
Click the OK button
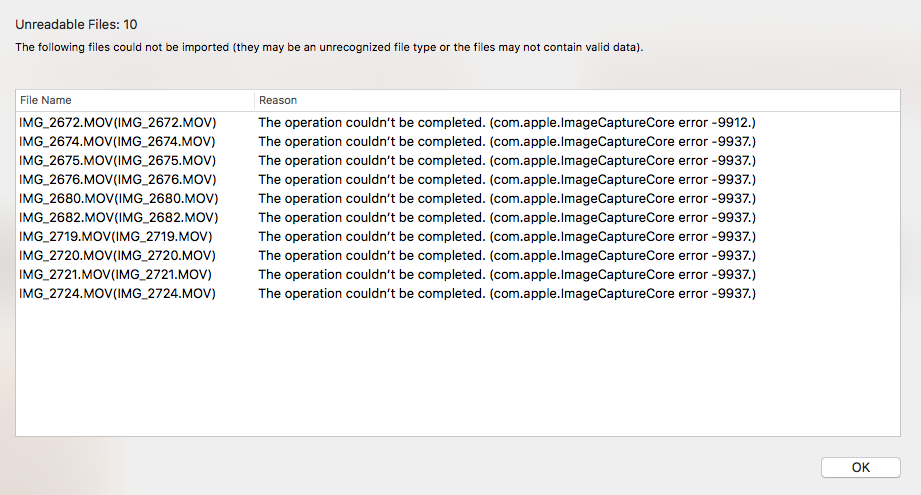861,467
